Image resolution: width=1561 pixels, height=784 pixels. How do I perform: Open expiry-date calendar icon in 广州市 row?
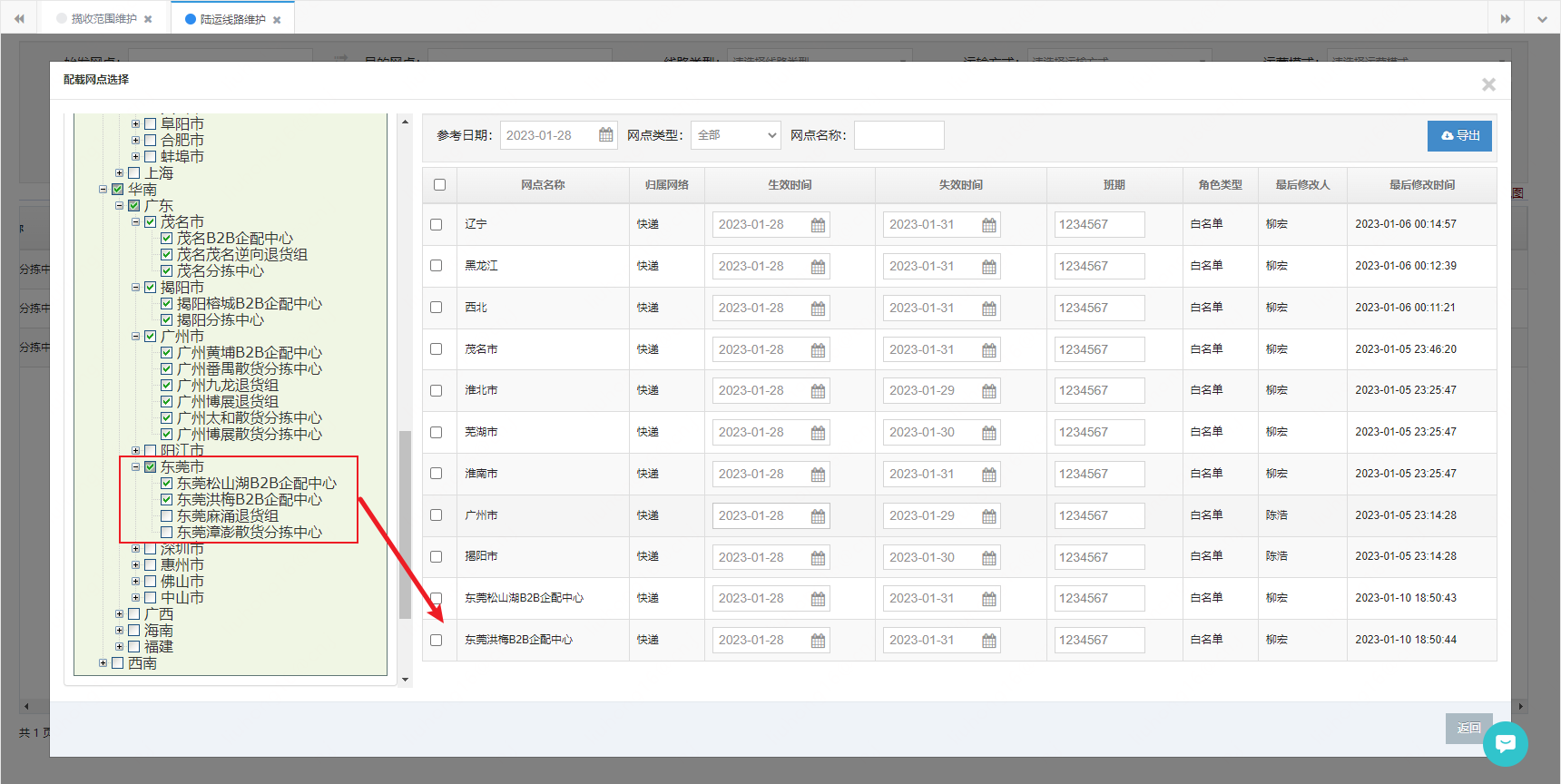point(989,516)
